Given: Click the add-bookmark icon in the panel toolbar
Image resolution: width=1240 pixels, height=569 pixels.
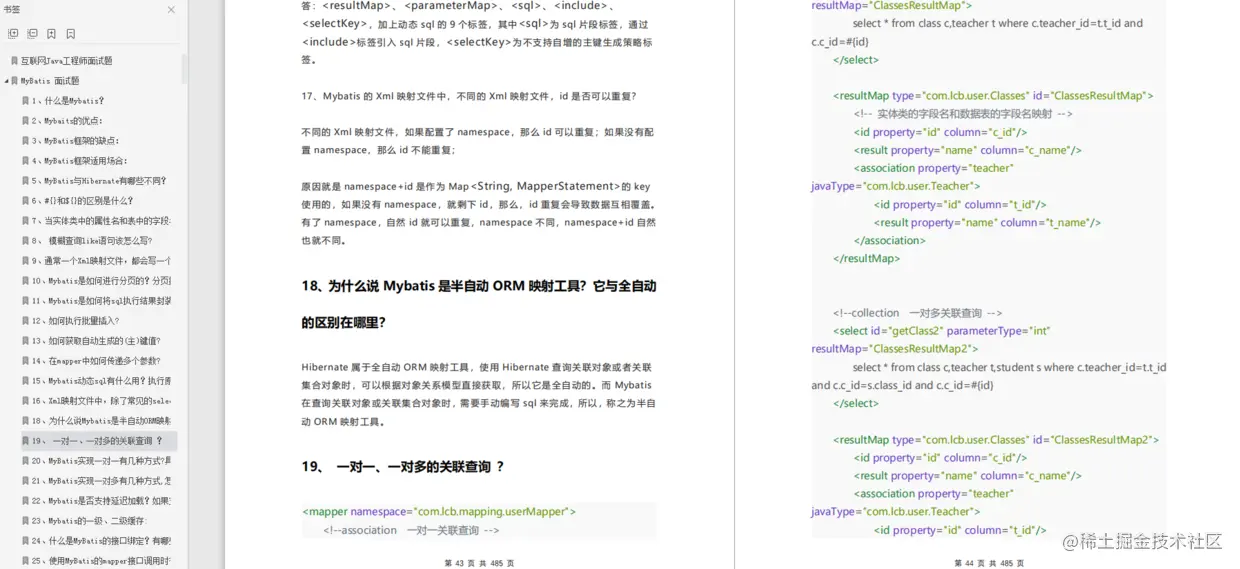Looking at the screenshot, I should tap(51, 34).
